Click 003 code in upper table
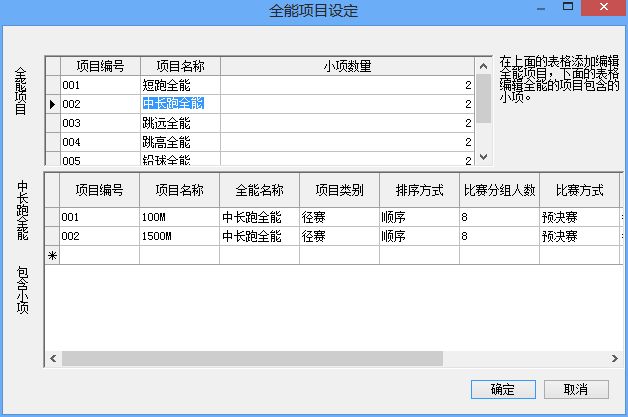Viewport: 628px width, 417px height. click(x=101, y=123)
